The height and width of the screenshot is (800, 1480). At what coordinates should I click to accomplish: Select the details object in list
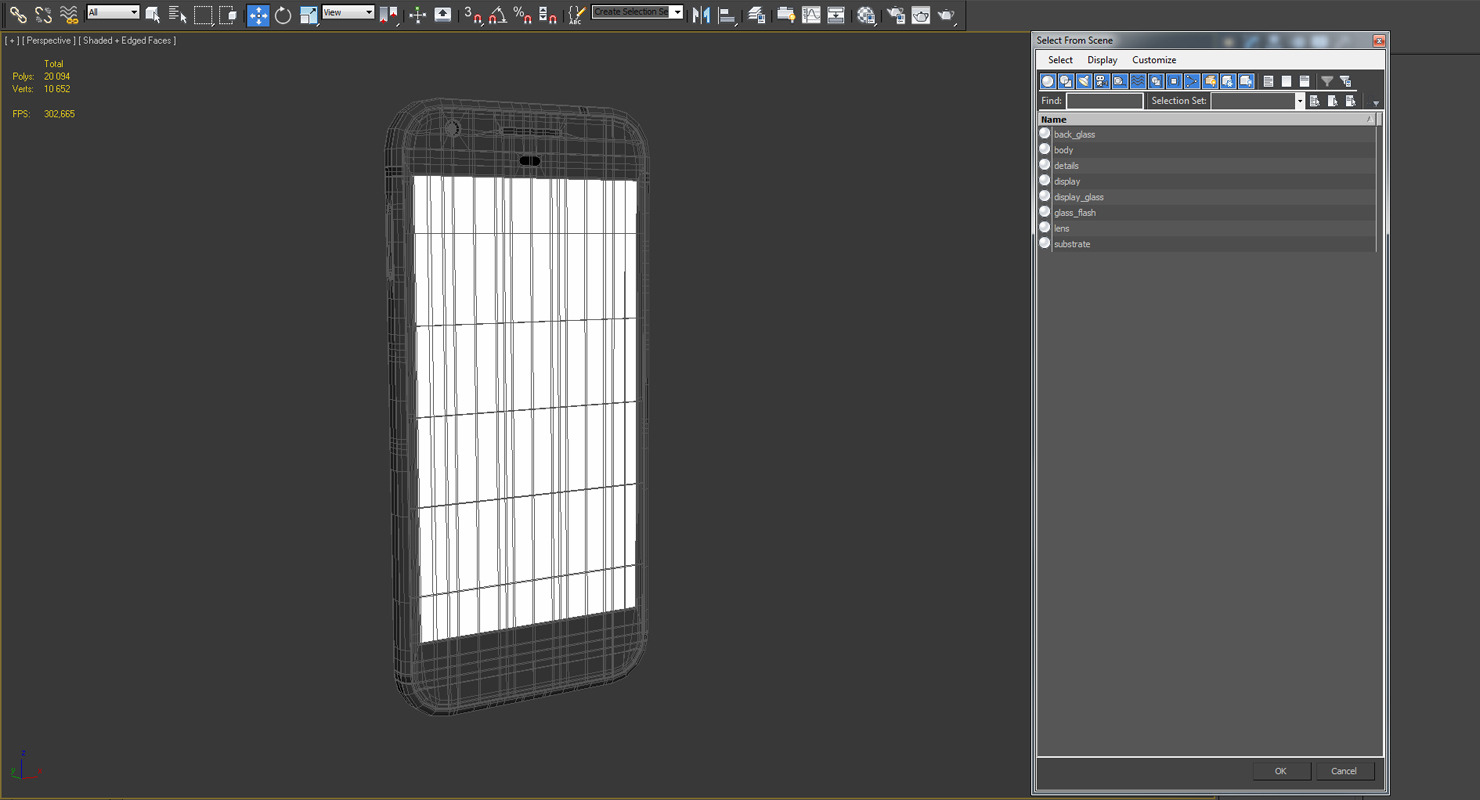click(1207, 166)
